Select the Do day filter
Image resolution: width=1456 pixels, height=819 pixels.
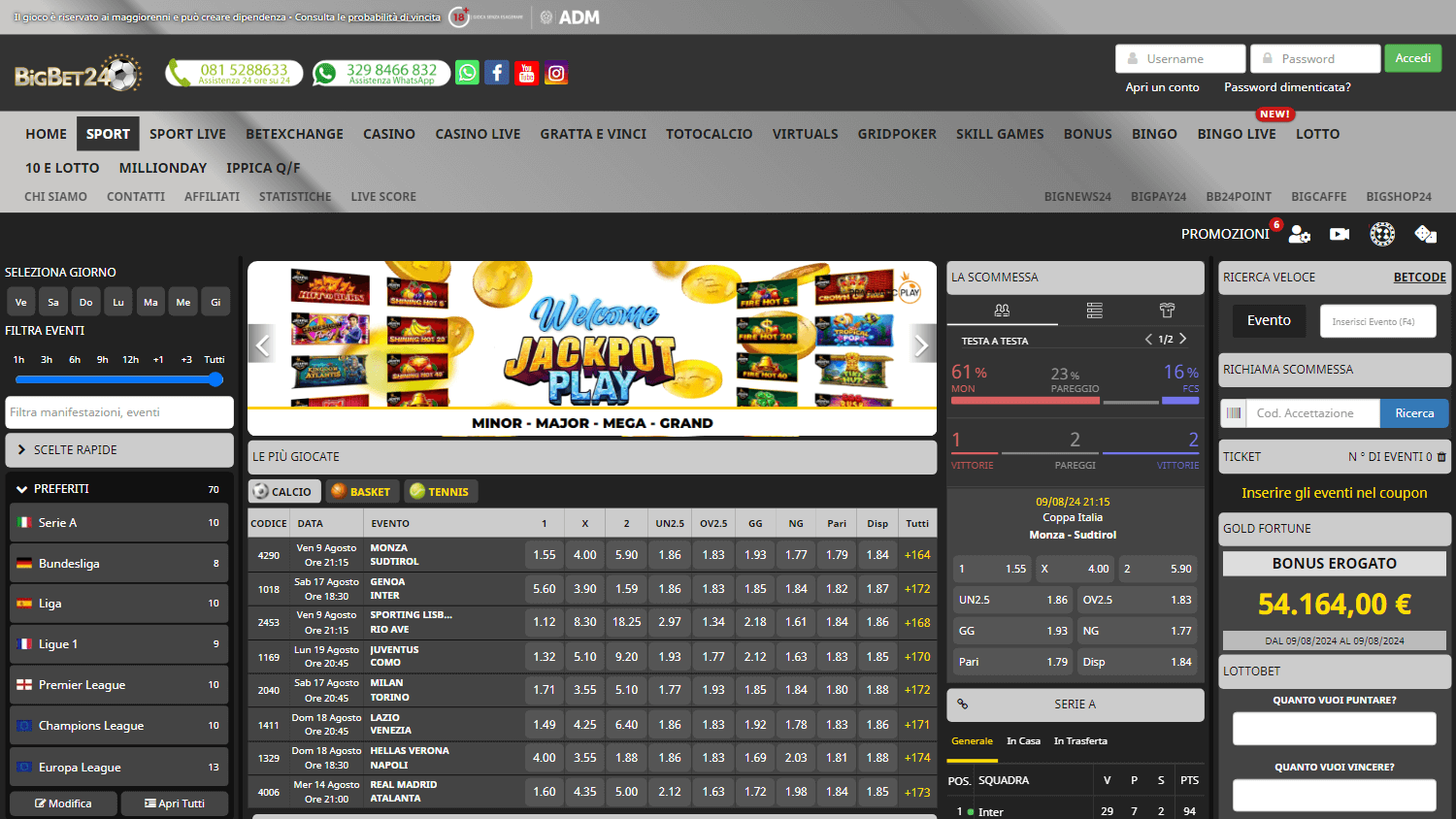[x=85, y=302]
